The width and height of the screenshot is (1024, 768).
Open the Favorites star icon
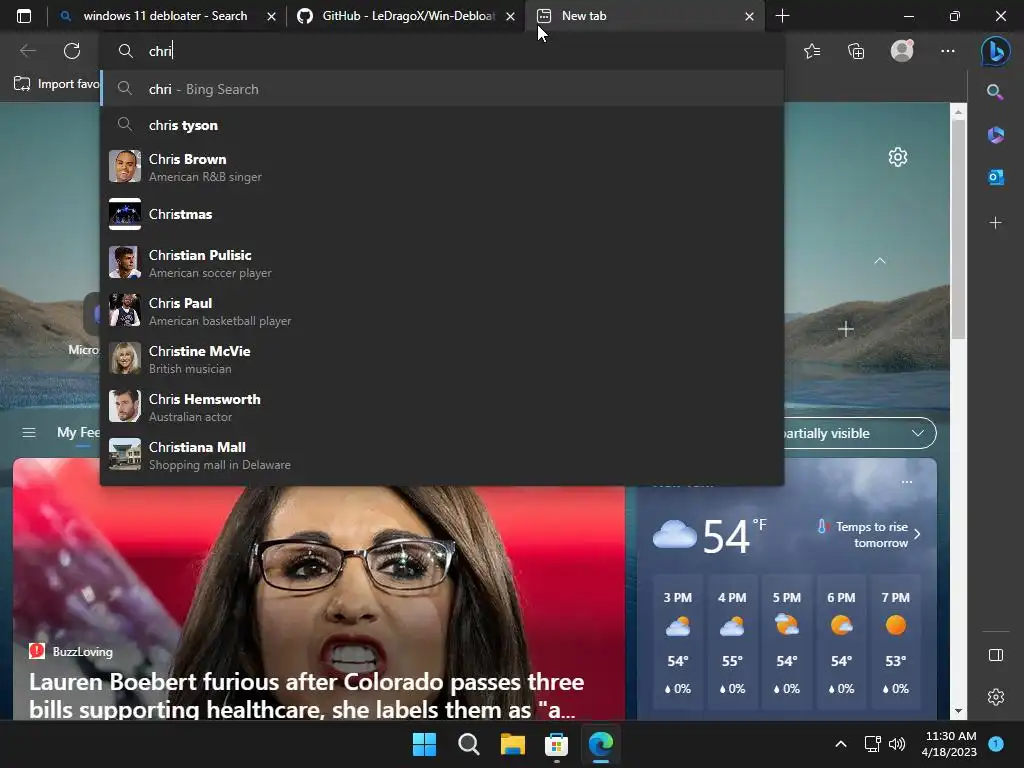click(812, 51)
